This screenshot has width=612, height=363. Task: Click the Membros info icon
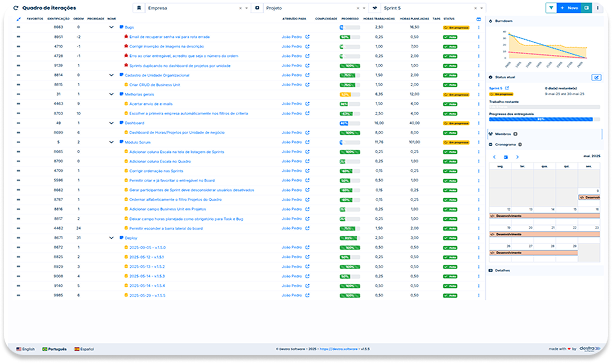click(x=515, y=134)
